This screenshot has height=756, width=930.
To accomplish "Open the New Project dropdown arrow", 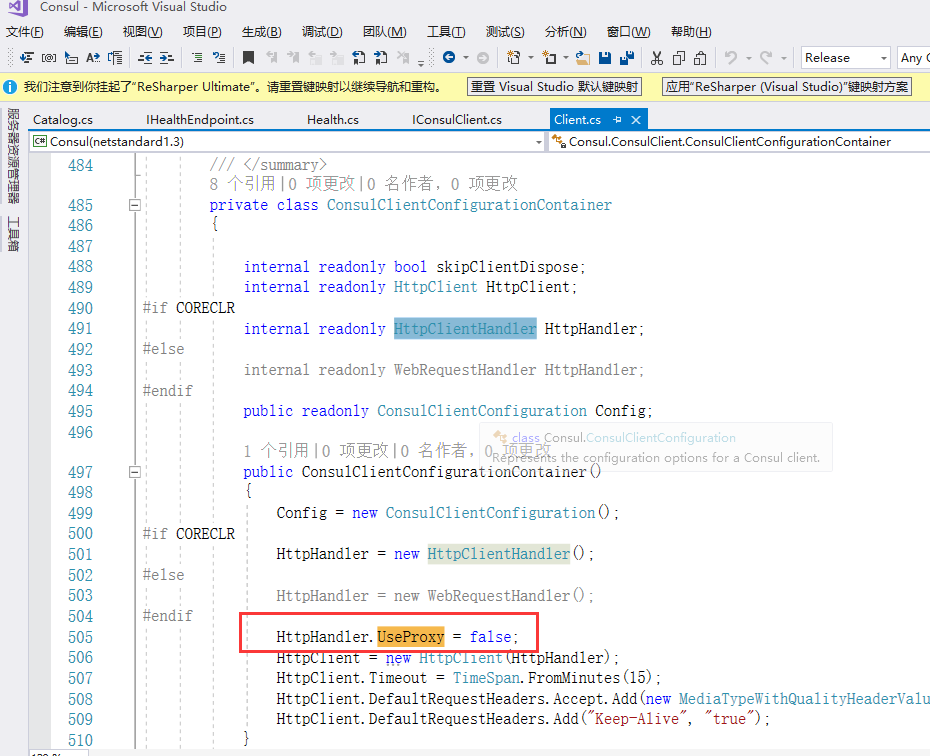I will 531,58.
